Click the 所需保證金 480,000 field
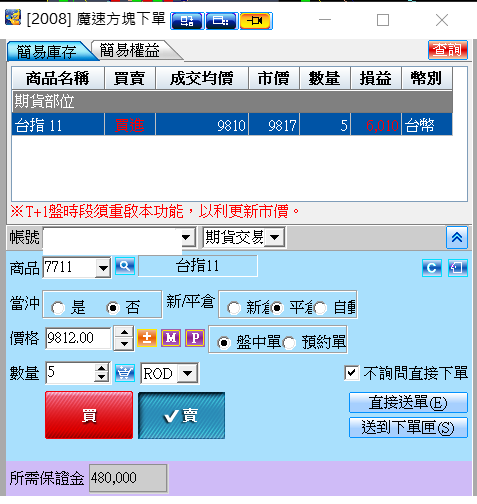 [x=128, y=478]
